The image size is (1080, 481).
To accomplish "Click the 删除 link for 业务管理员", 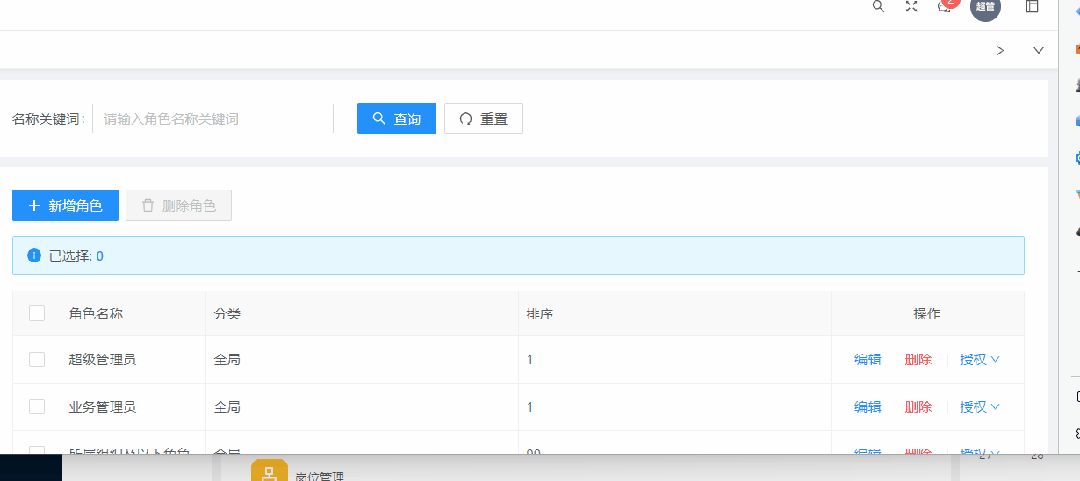I will 918,407.
